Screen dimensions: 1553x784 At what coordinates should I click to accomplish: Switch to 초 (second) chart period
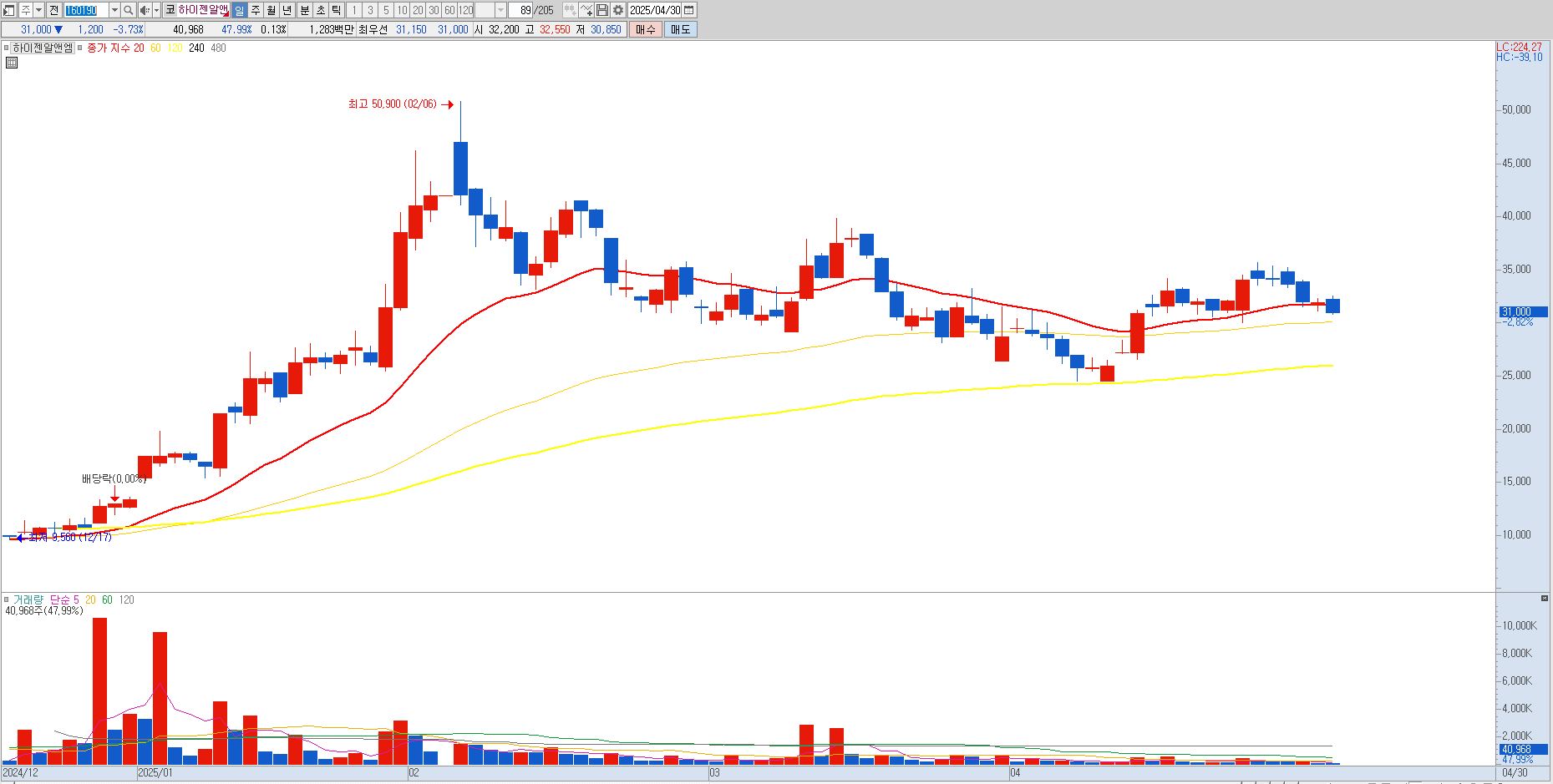click(x=320, y=10)
